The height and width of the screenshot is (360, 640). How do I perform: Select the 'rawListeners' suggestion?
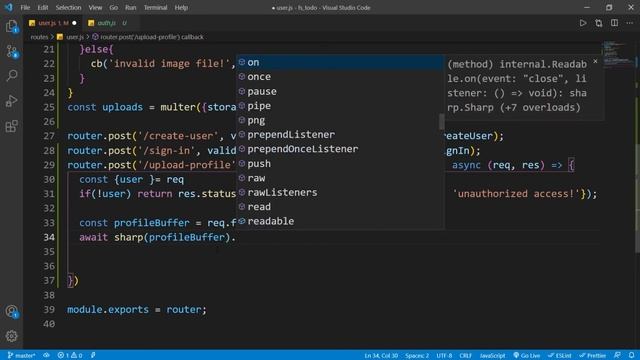[340, 192]
